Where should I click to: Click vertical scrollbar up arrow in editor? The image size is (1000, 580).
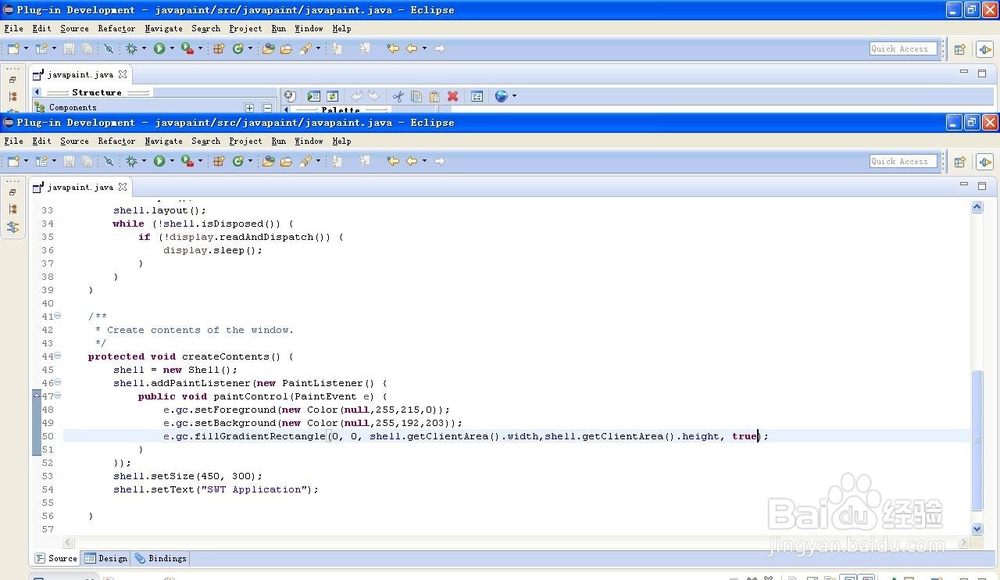[977, 207]
